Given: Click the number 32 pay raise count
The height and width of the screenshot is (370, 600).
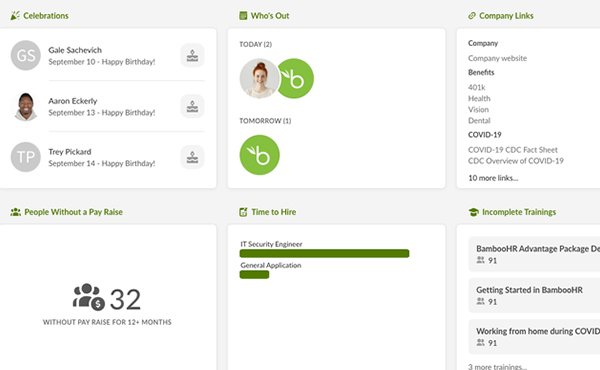Looking at the screenshot, I should (125, 299).
